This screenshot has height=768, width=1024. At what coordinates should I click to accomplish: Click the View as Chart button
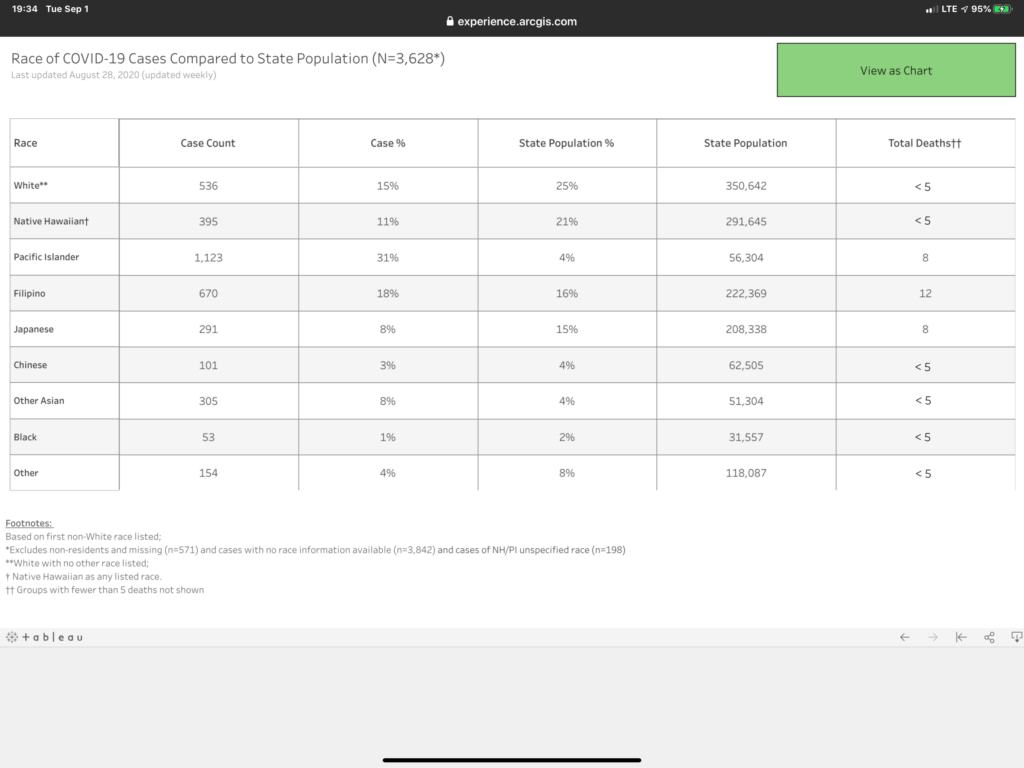coord(896,70)
